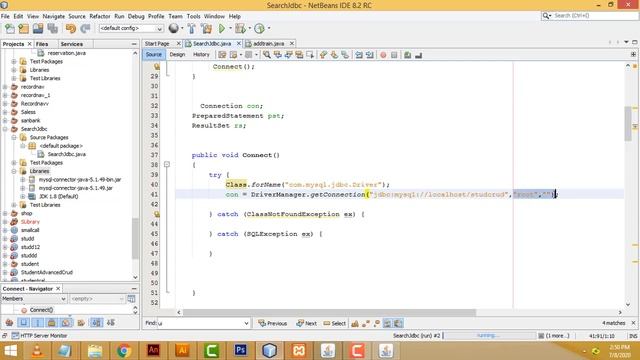Switch to the Services tab
The height and width of the screenshot is (360, 640).
[x=71, y=44]
